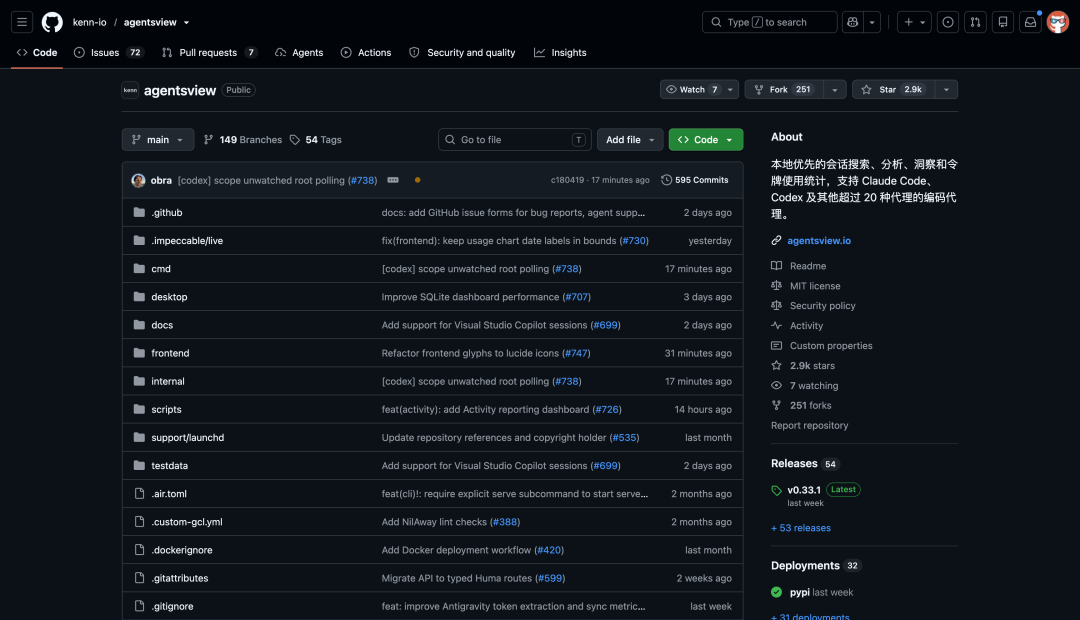Click the kenn organization avatar beside agentsview
This screenshot has width=1080, height=620.
130,90
